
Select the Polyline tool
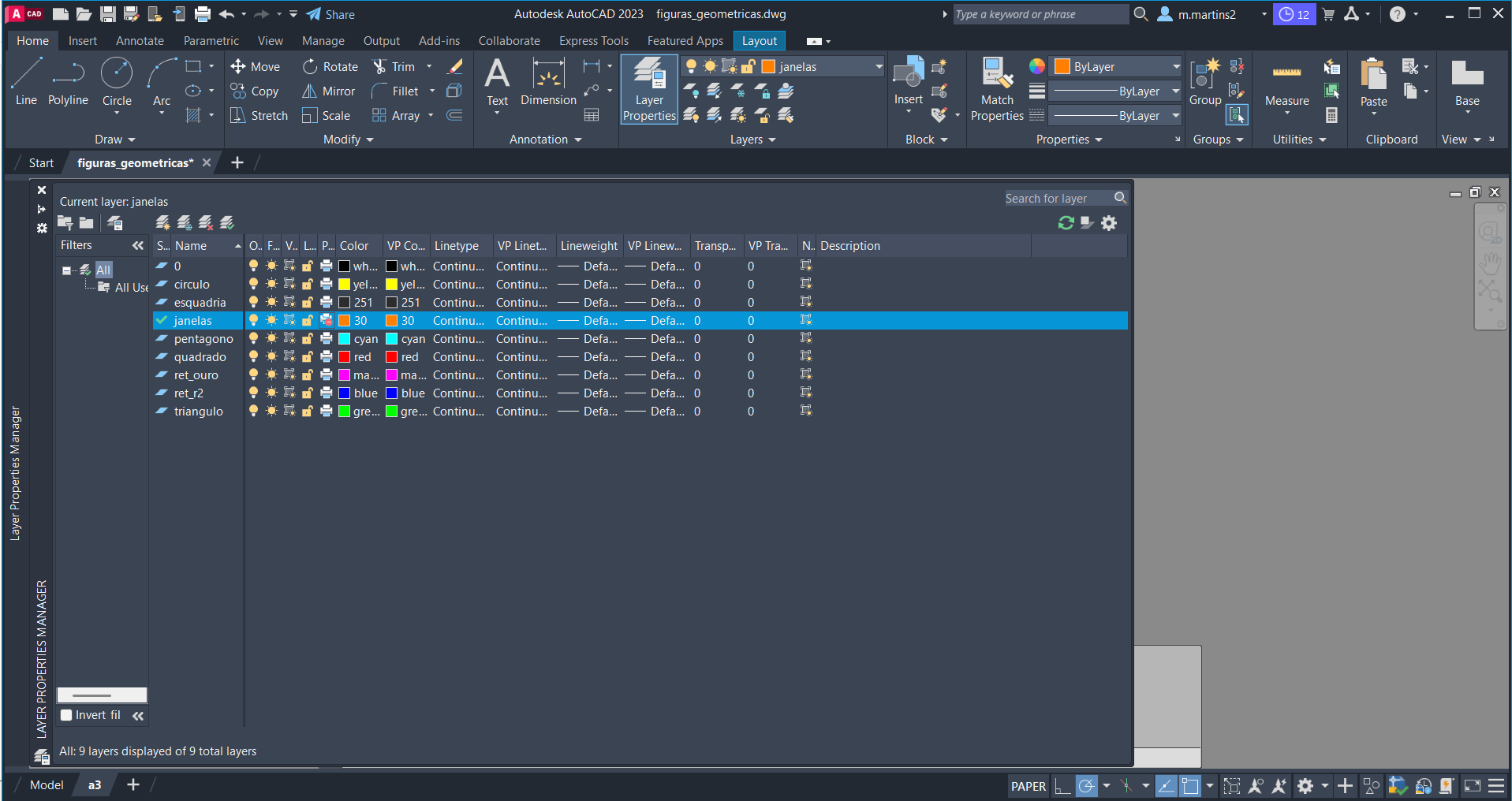68,82
